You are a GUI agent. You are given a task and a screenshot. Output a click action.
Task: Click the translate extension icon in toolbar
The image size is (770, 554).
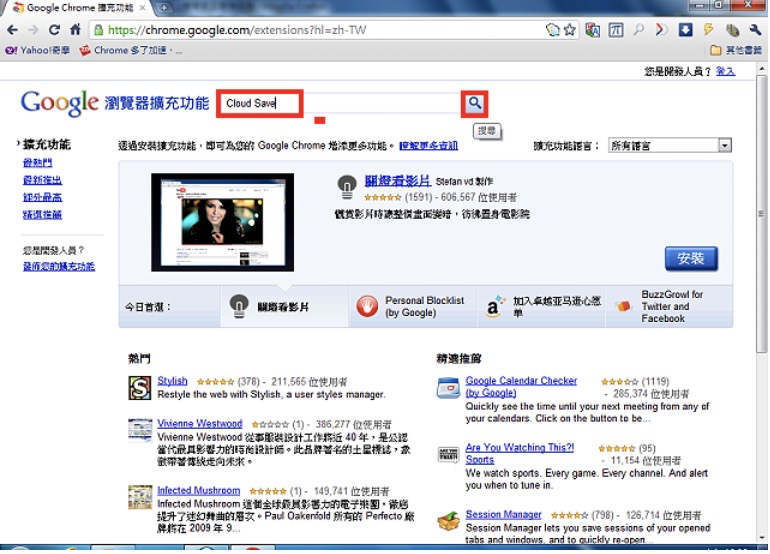tap(593, 30)
